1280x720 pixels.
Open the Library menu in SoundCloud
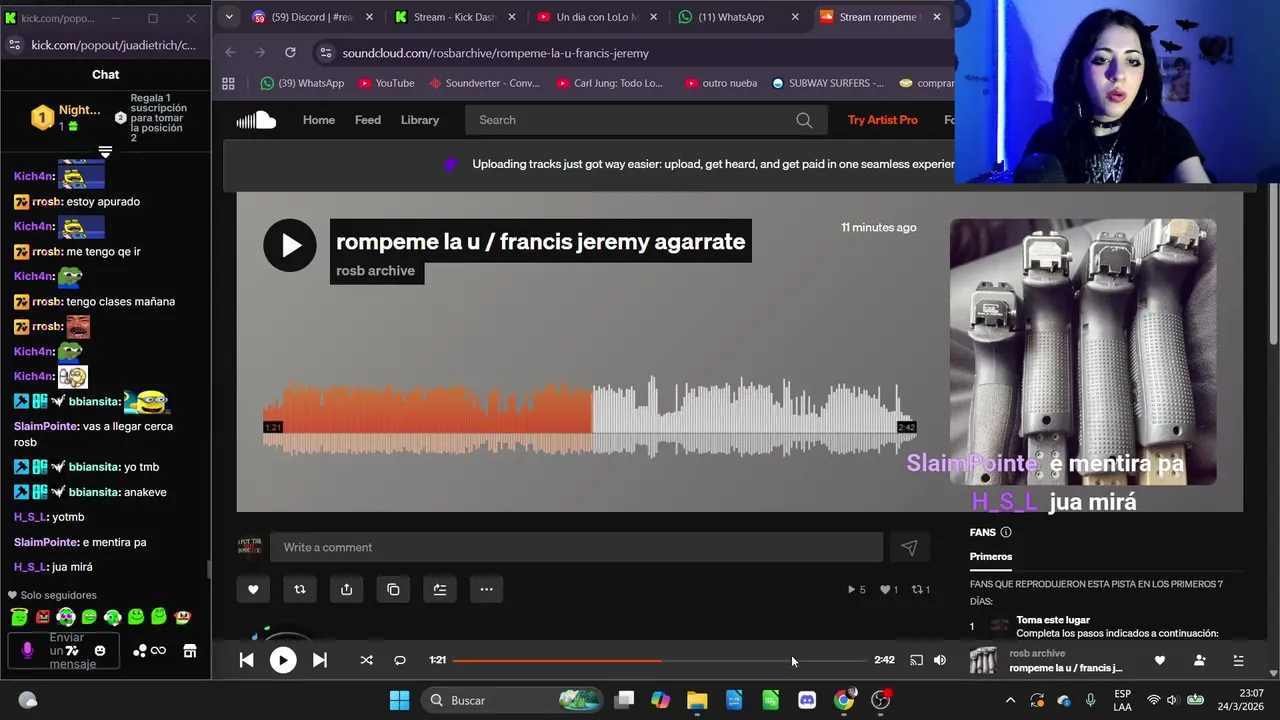(420, 120)
